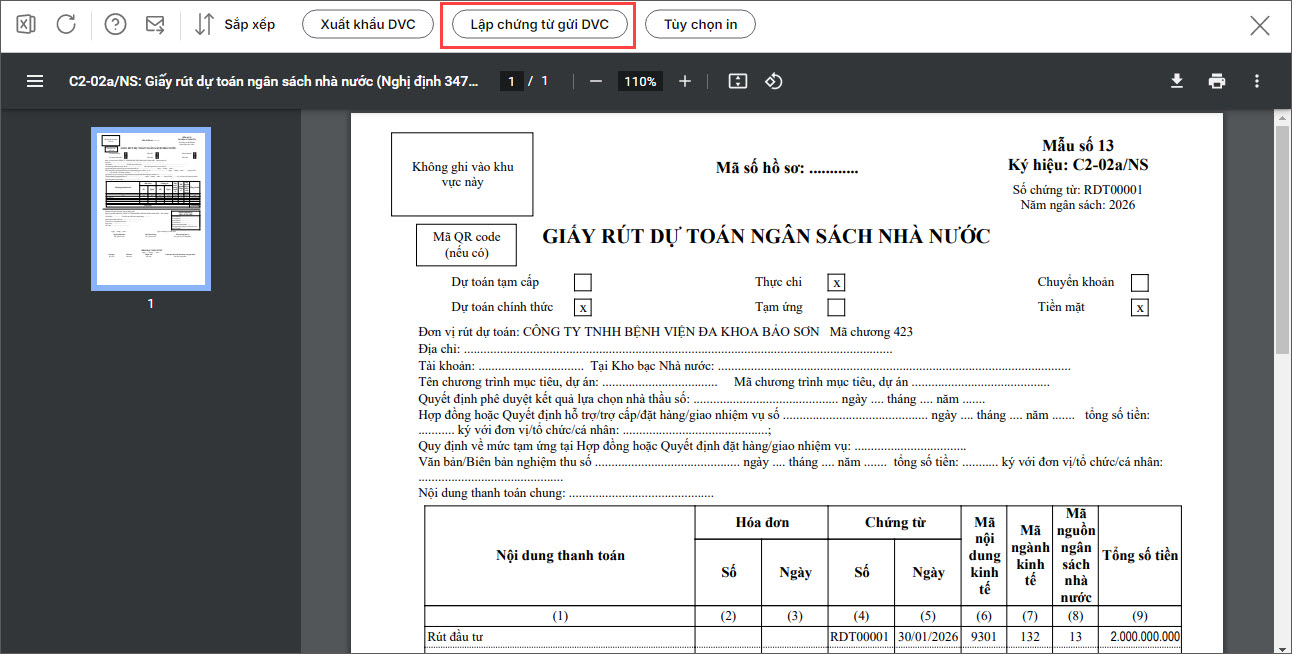Click the fit to page icon
1292x654 pixels.
tap(738, 81)
